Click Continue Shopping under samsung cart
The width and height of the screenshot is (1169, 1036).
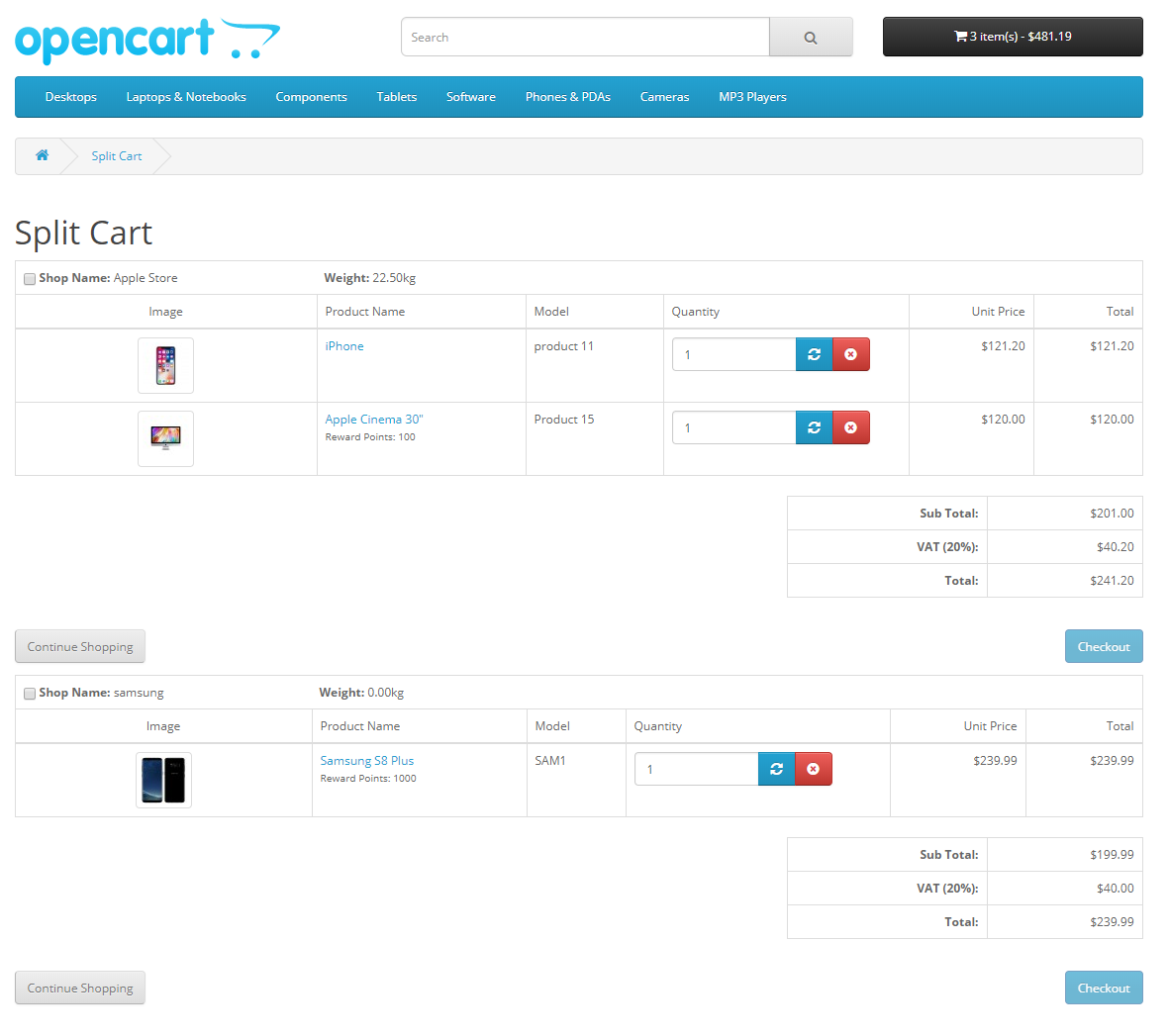[x=80, y=988]
